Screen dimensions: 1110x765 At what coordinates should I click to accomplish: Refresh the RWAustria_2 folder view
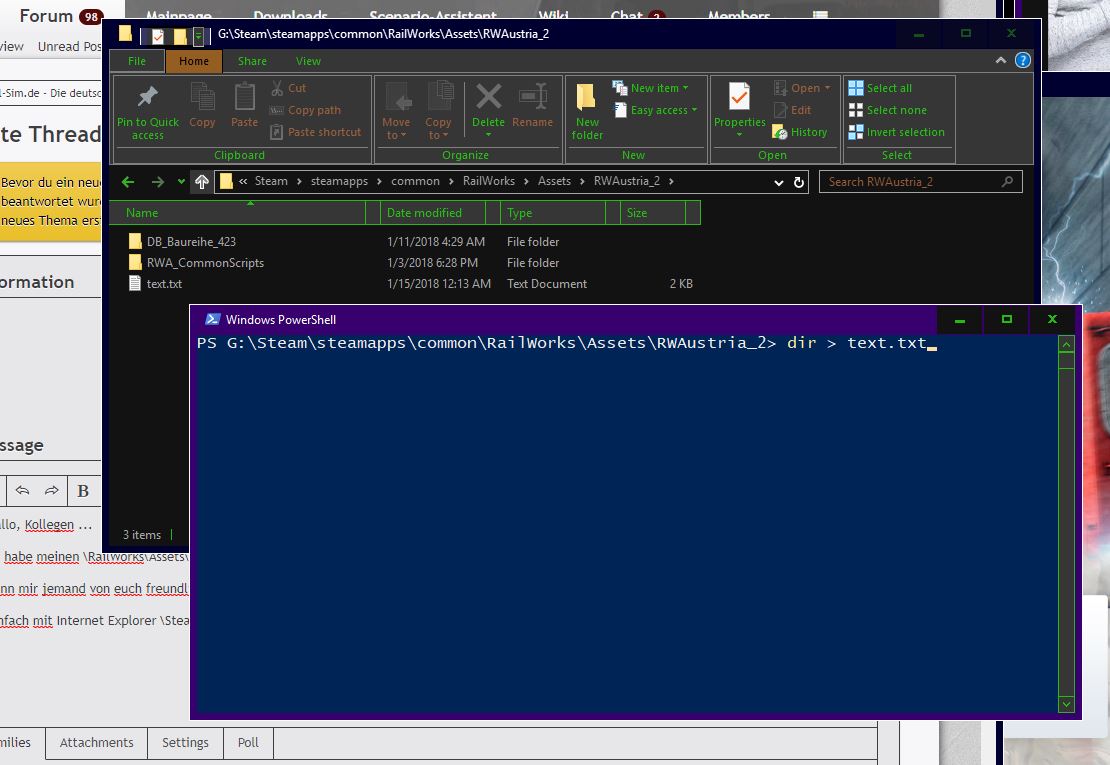tap(799, 183)
